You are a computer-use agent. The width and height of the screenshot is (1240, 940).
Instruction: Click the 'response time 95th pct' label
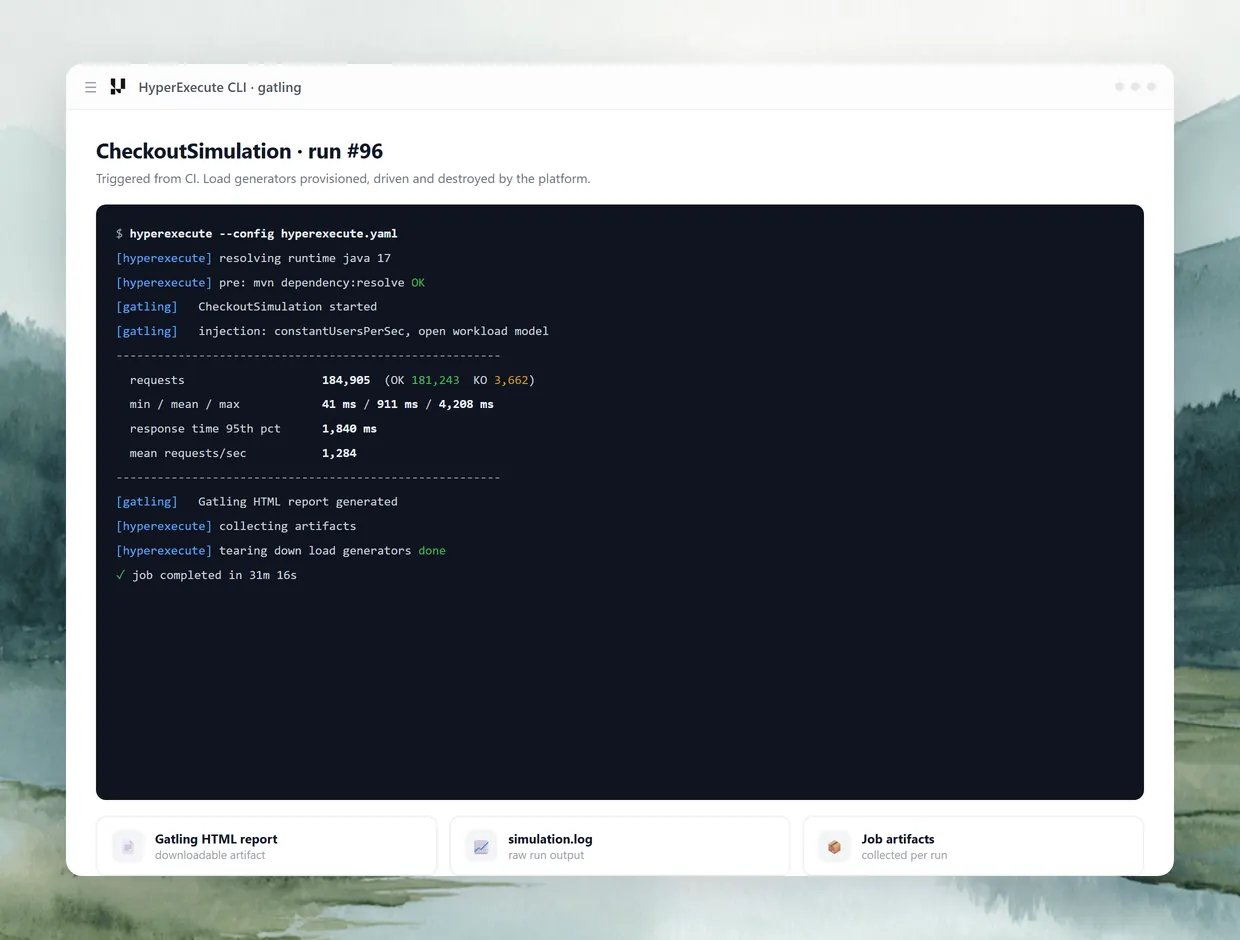click(205, 428)
